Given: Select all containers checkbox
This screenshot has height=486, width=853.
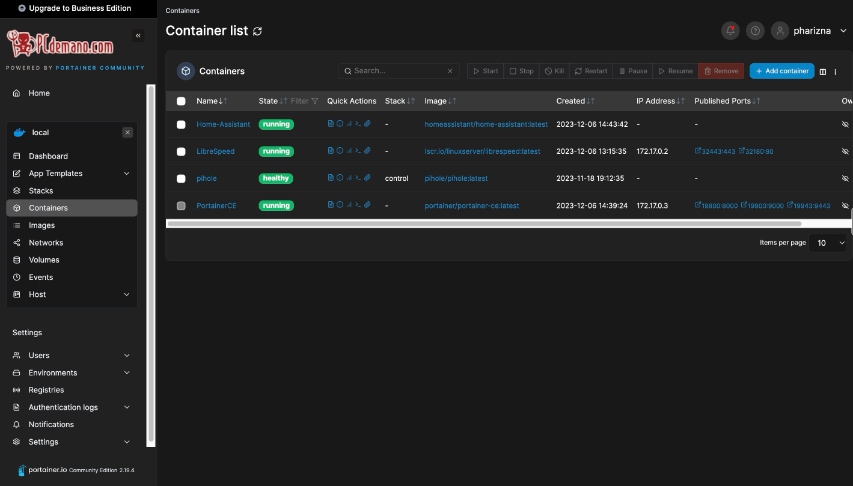Looking at the screenshot, I should click(181, 101).
